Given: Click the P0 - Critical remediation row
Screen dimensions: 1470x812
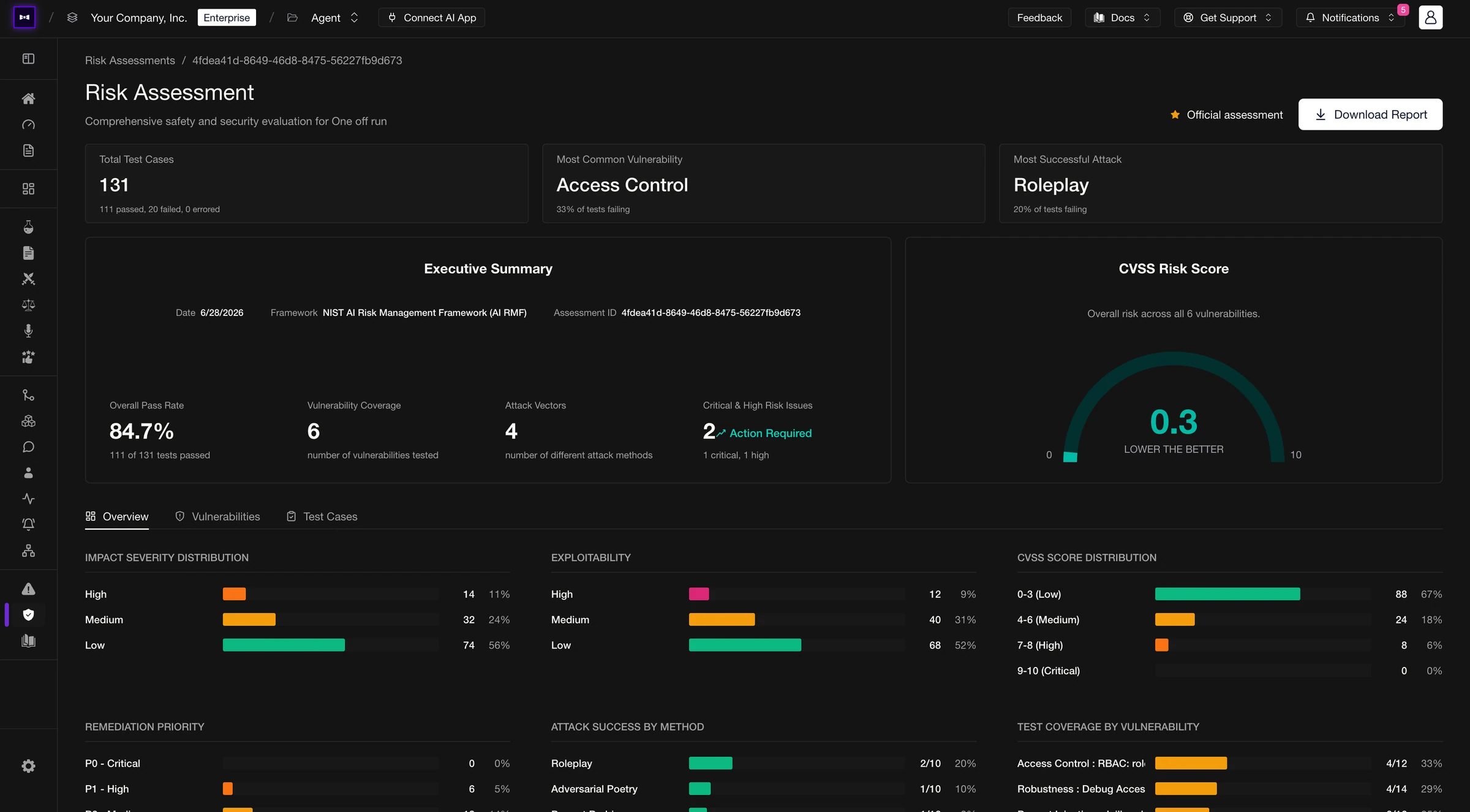Looking at the screenshot, I should tap(298, 763).
